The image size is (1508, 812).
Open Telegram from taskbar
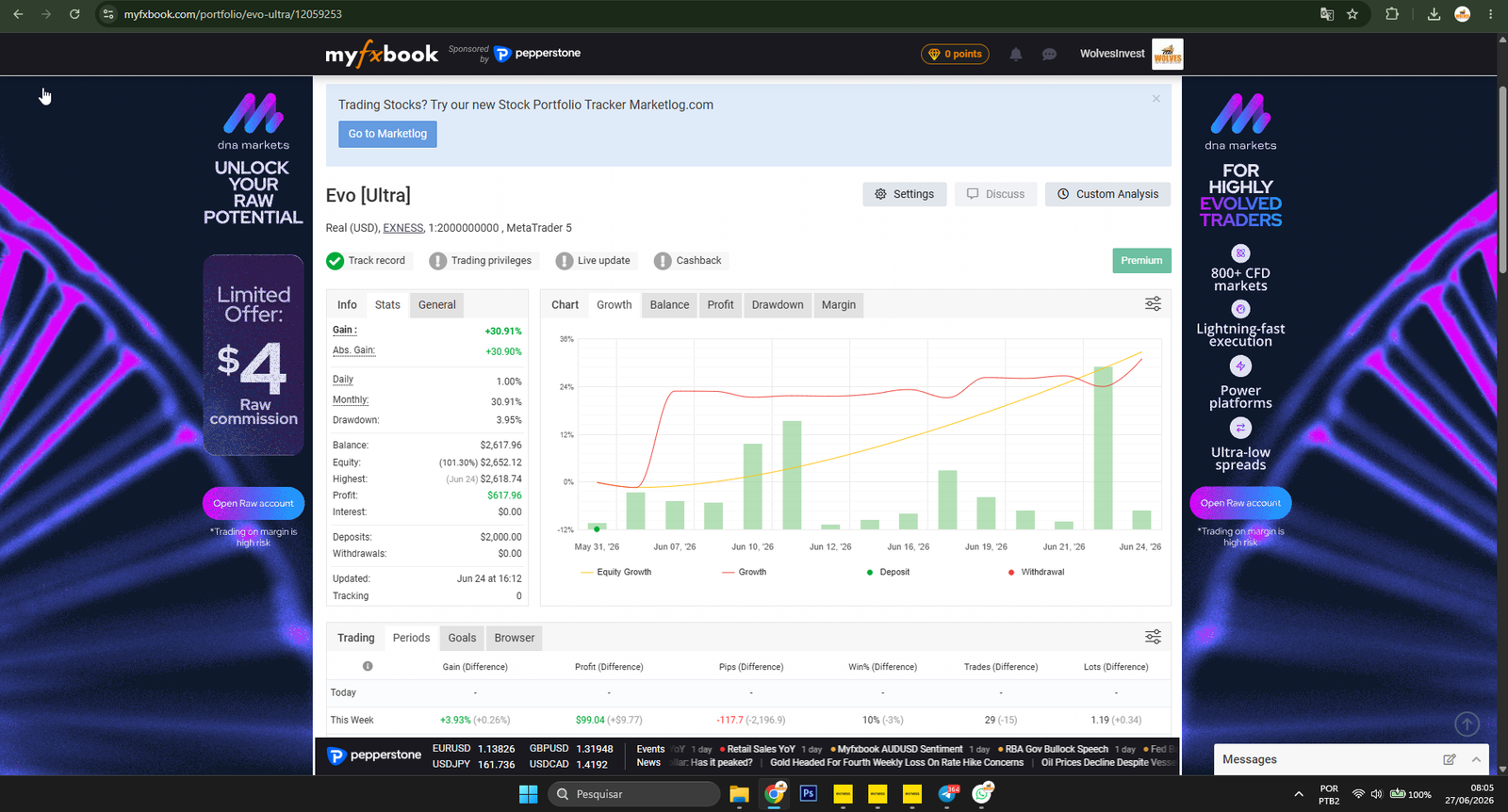coord(948,794)
